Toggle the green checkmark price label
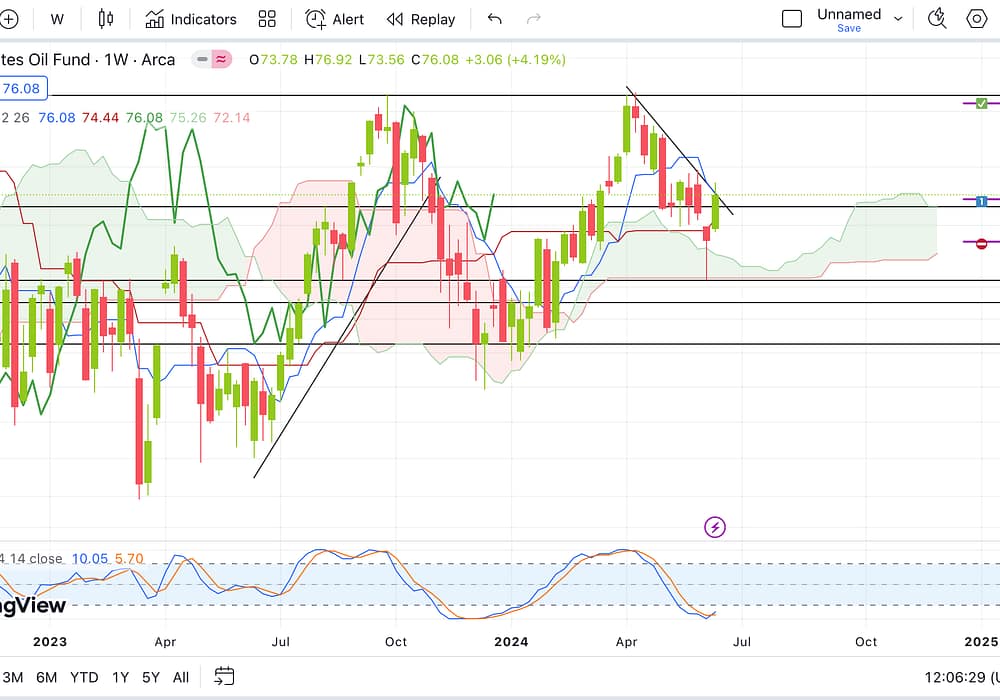 (x=981, y=103)
